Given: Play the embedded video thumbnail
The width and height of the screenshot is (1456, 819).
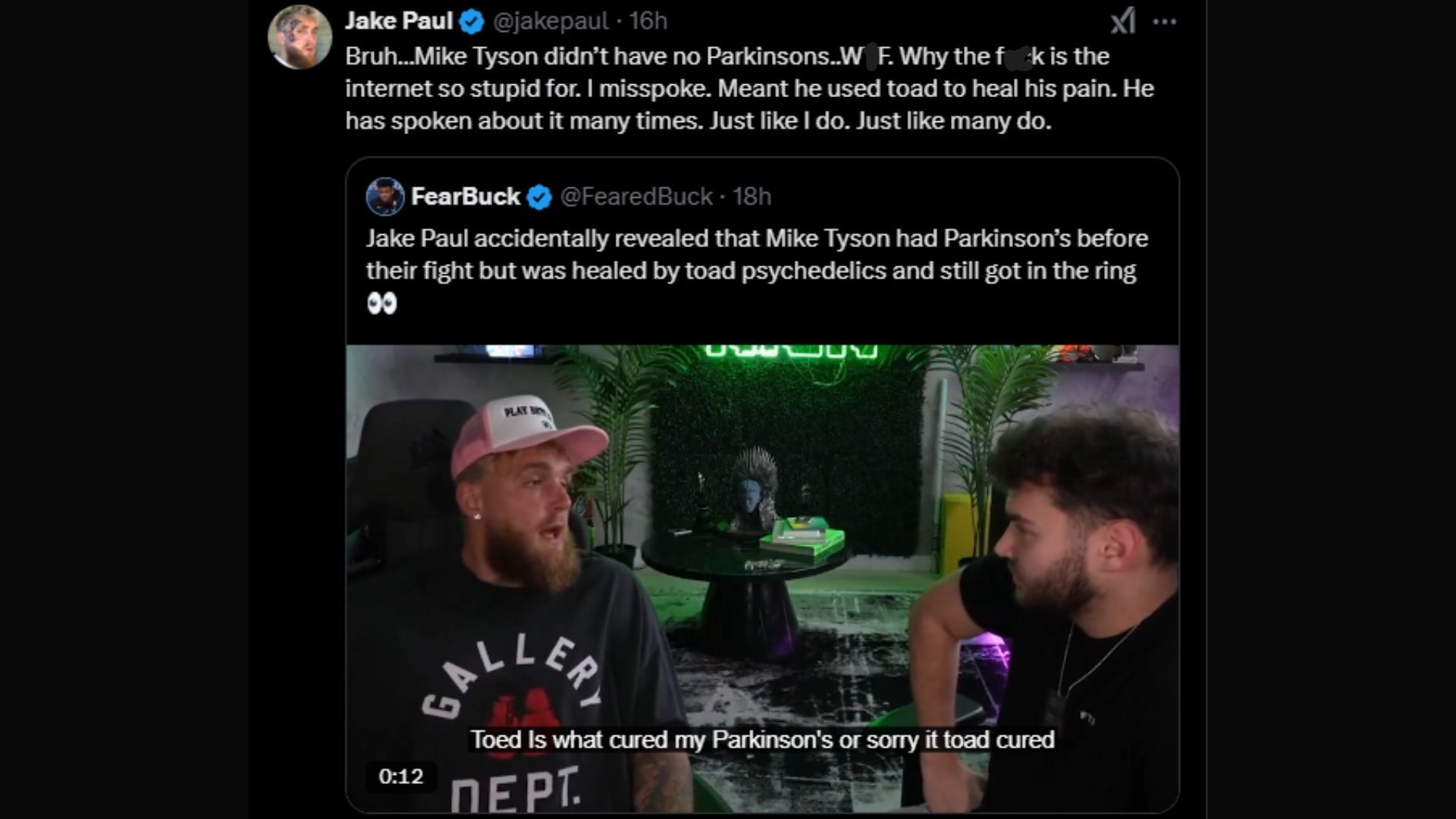Looking at the screenshot, I should (x=762, y=579).
